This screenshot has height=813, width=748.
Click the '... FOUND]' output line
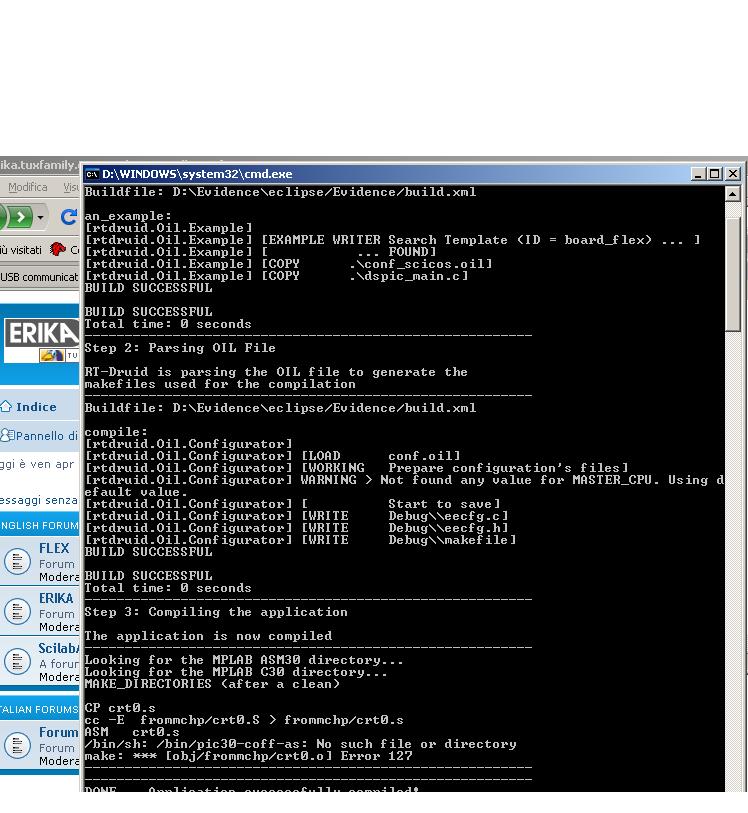[x=260, y=252]
